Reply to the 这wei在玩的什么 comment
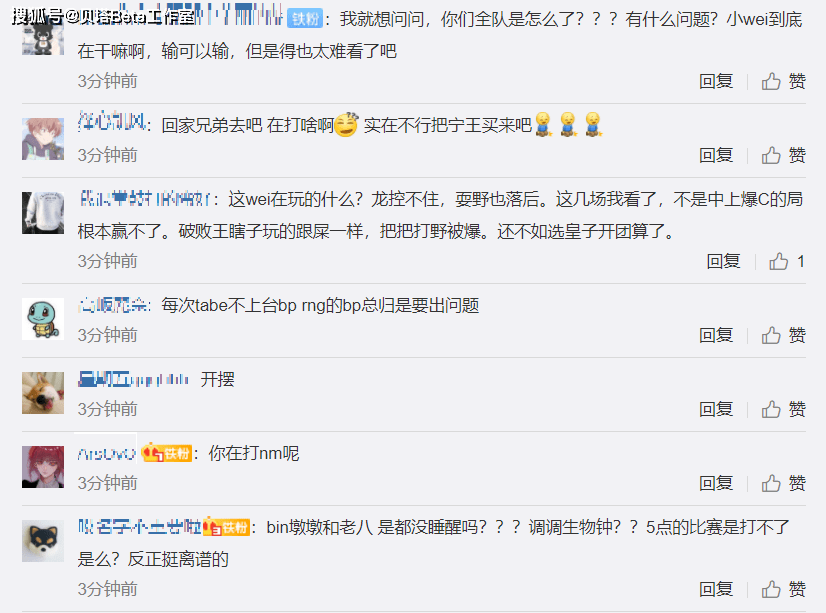The height and width of the screenshot is (613, 826). click(723, 261)
